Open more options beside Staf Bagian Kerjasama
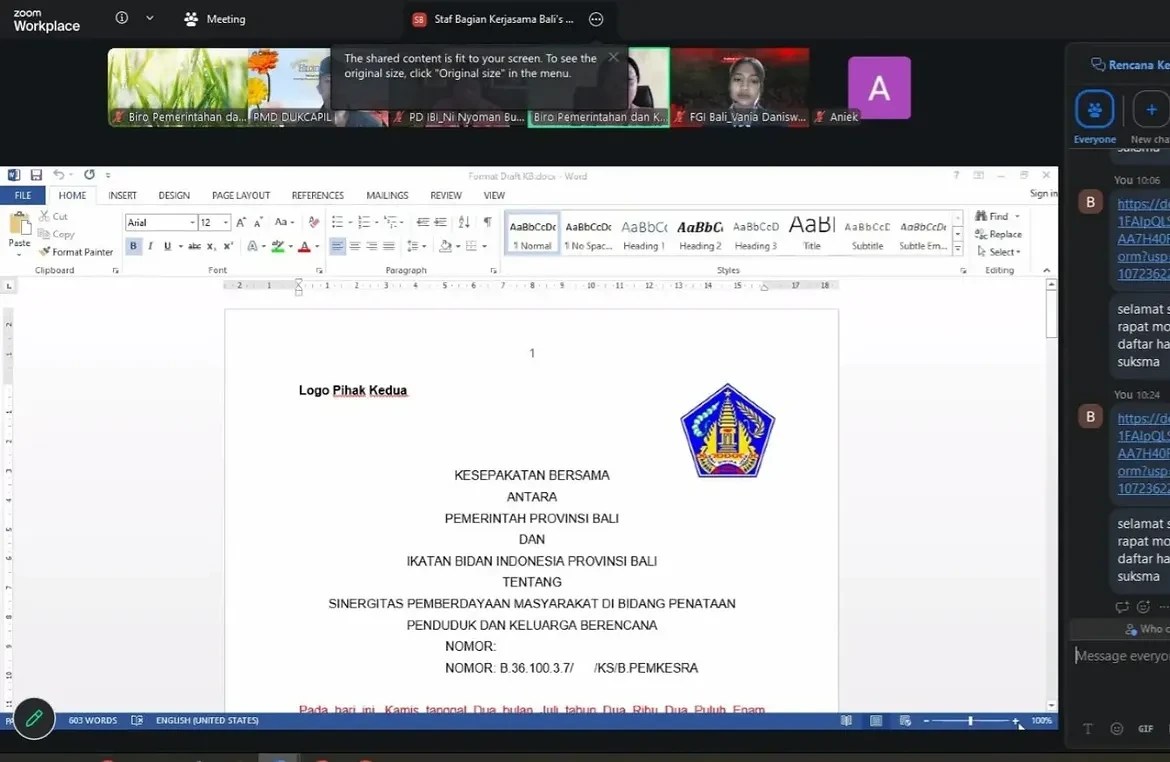The width and height of the screenshot is (1170, 762). click(x=595, y=19)
